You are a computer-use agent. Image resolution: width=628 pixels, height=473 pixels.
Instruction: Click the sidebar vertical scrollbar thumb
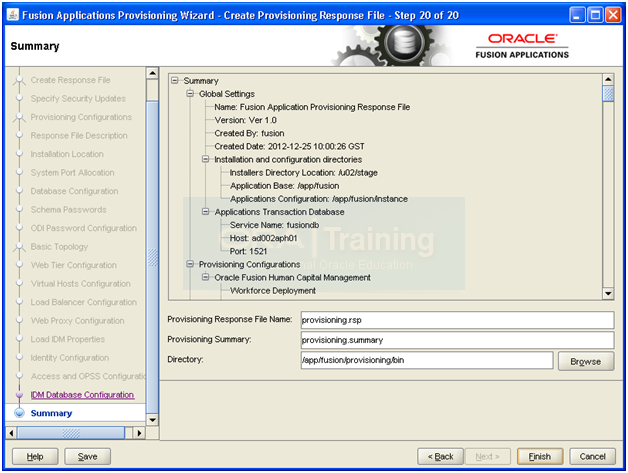pos(153,258)
